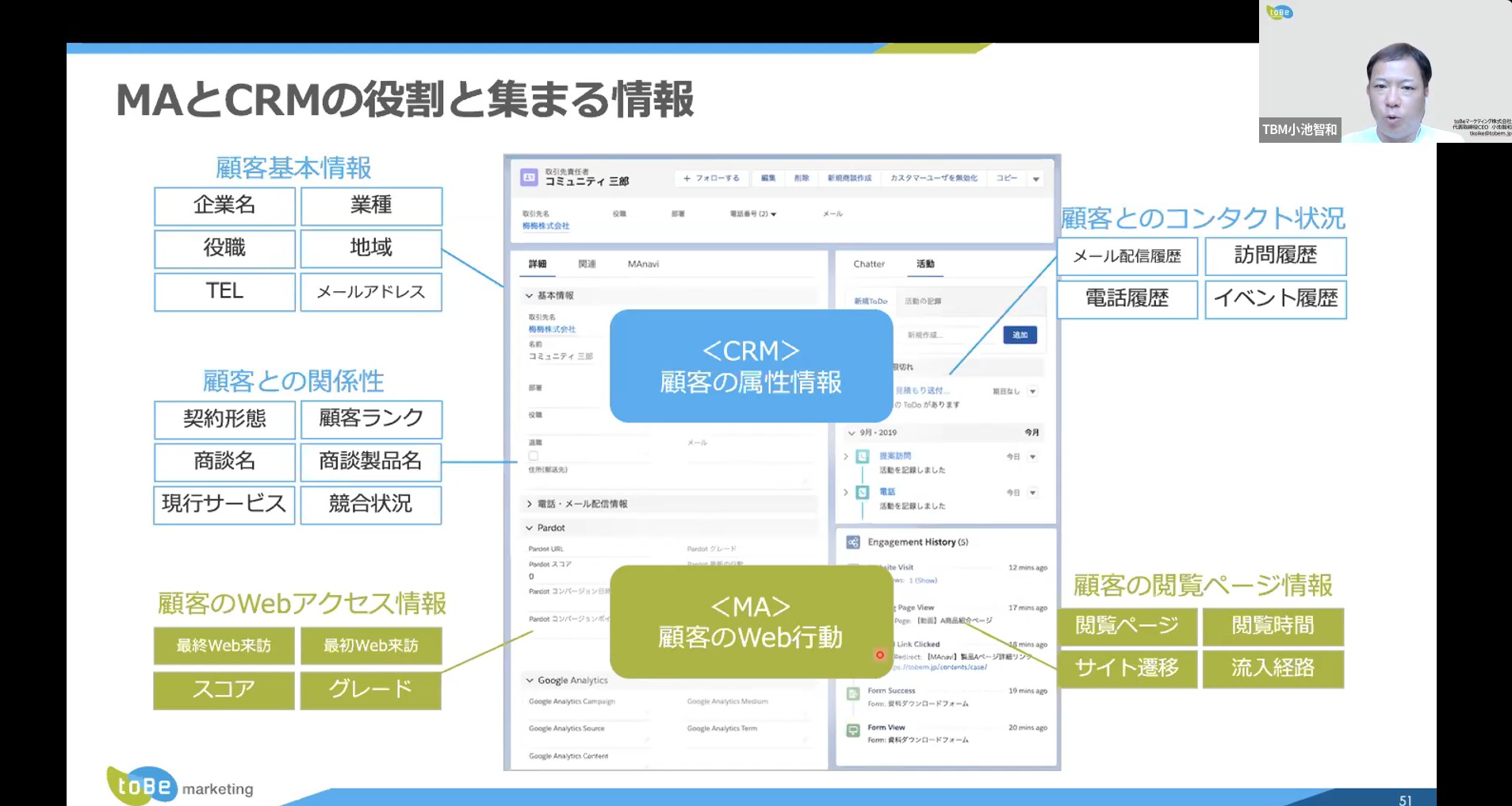The height and width of the screenshot is (806, 1512).
Task: Click the Form Success icon
Action: point(853,693)
